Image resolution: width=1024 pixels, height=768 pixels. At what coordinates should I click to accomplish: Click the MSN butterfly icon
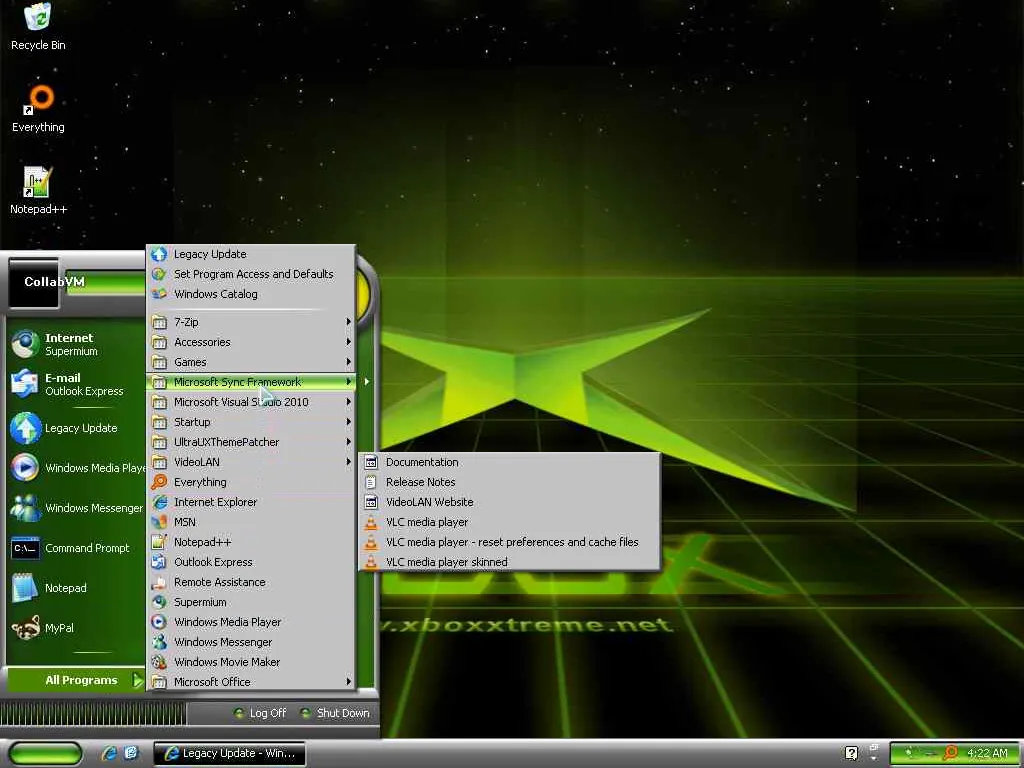[159, 522]
